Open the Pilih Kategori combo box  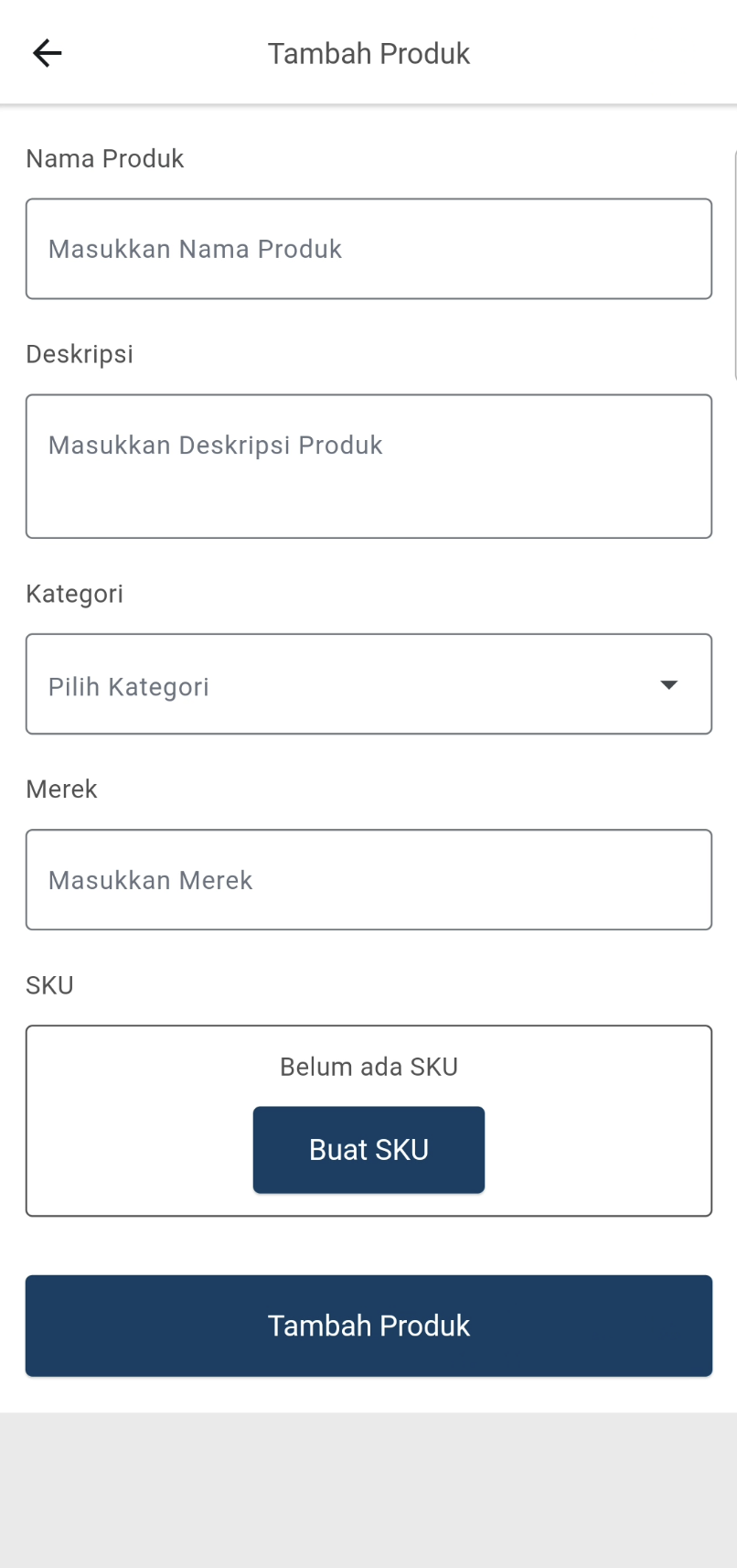click(347, 684)
